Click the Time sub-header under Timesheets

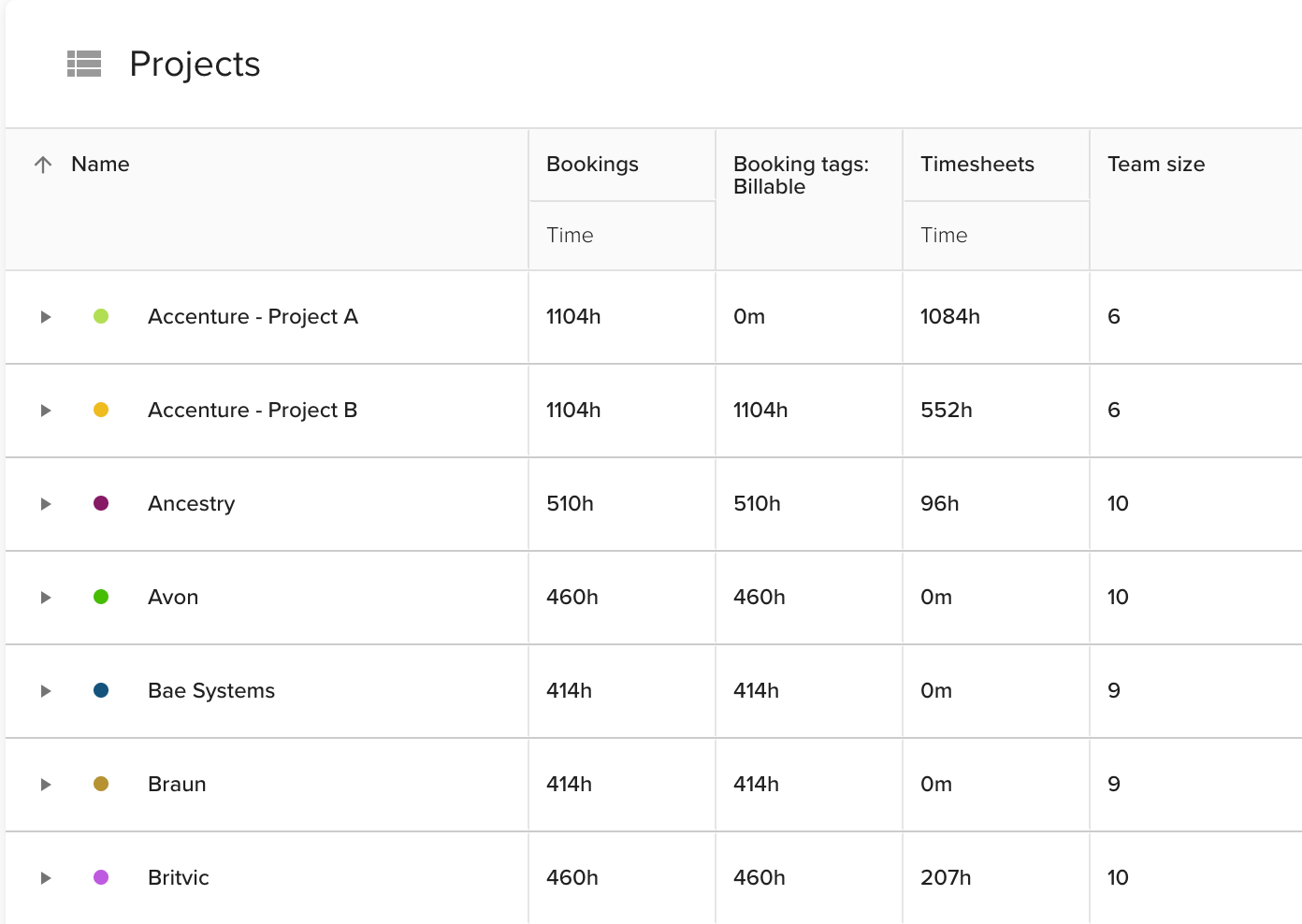[944, 236]
